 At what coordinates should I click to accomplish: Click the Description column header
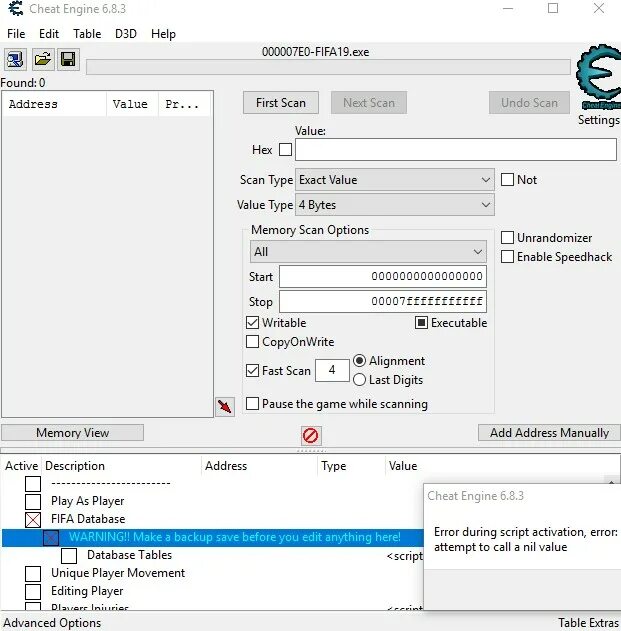(x=122, y=466)
